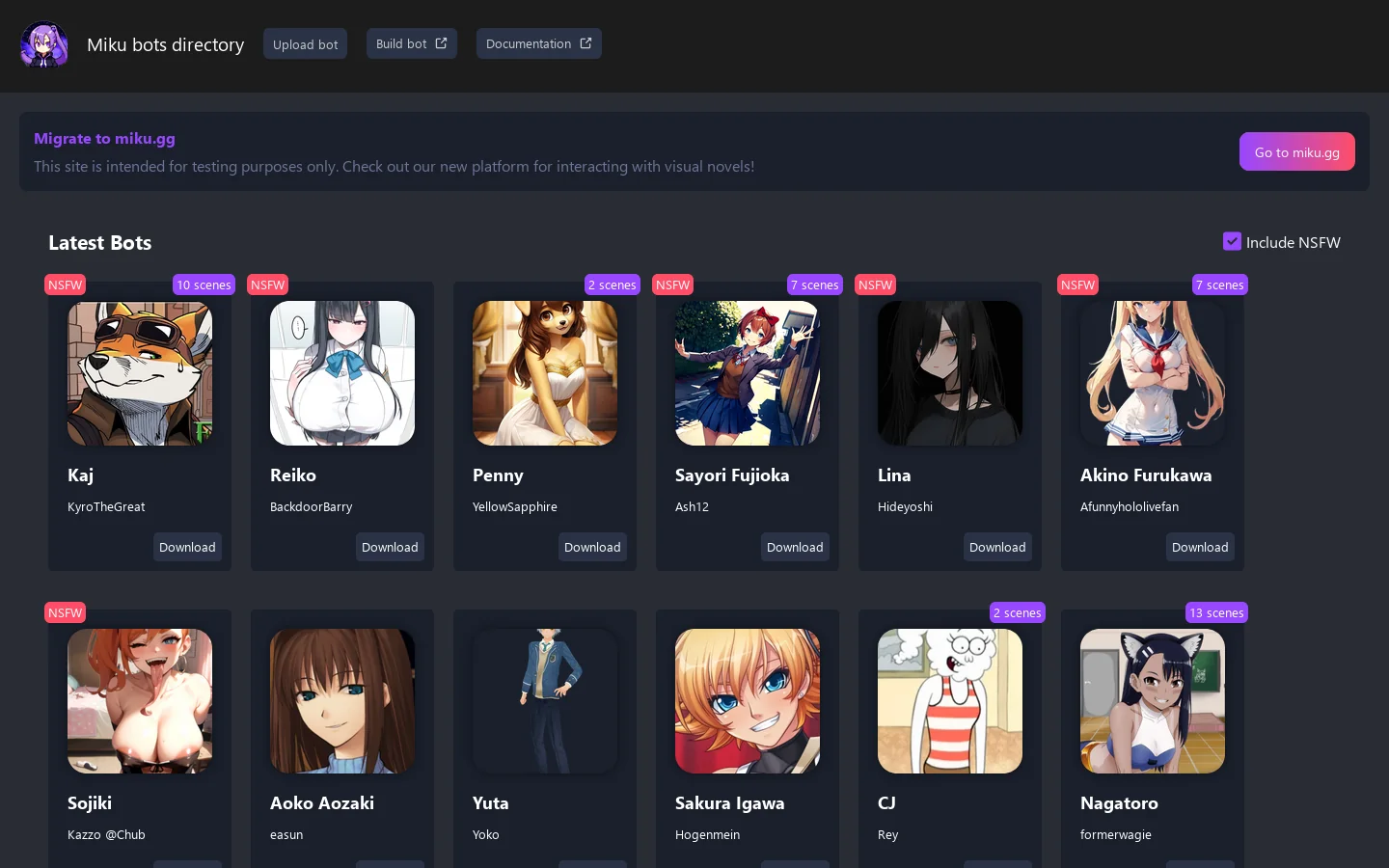Open the Nagatoro character thumbnail

1153,701
